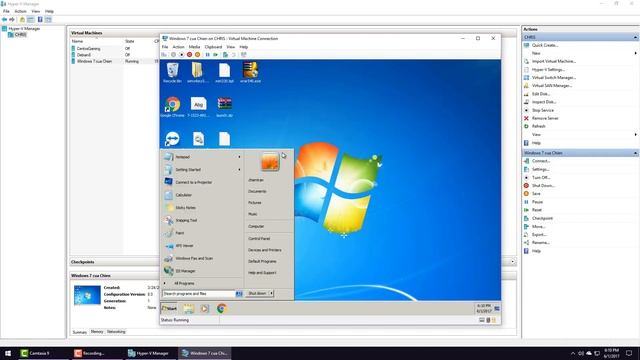Switch to Hyper-V Manager on host taskbar

[x=150, y=353]
